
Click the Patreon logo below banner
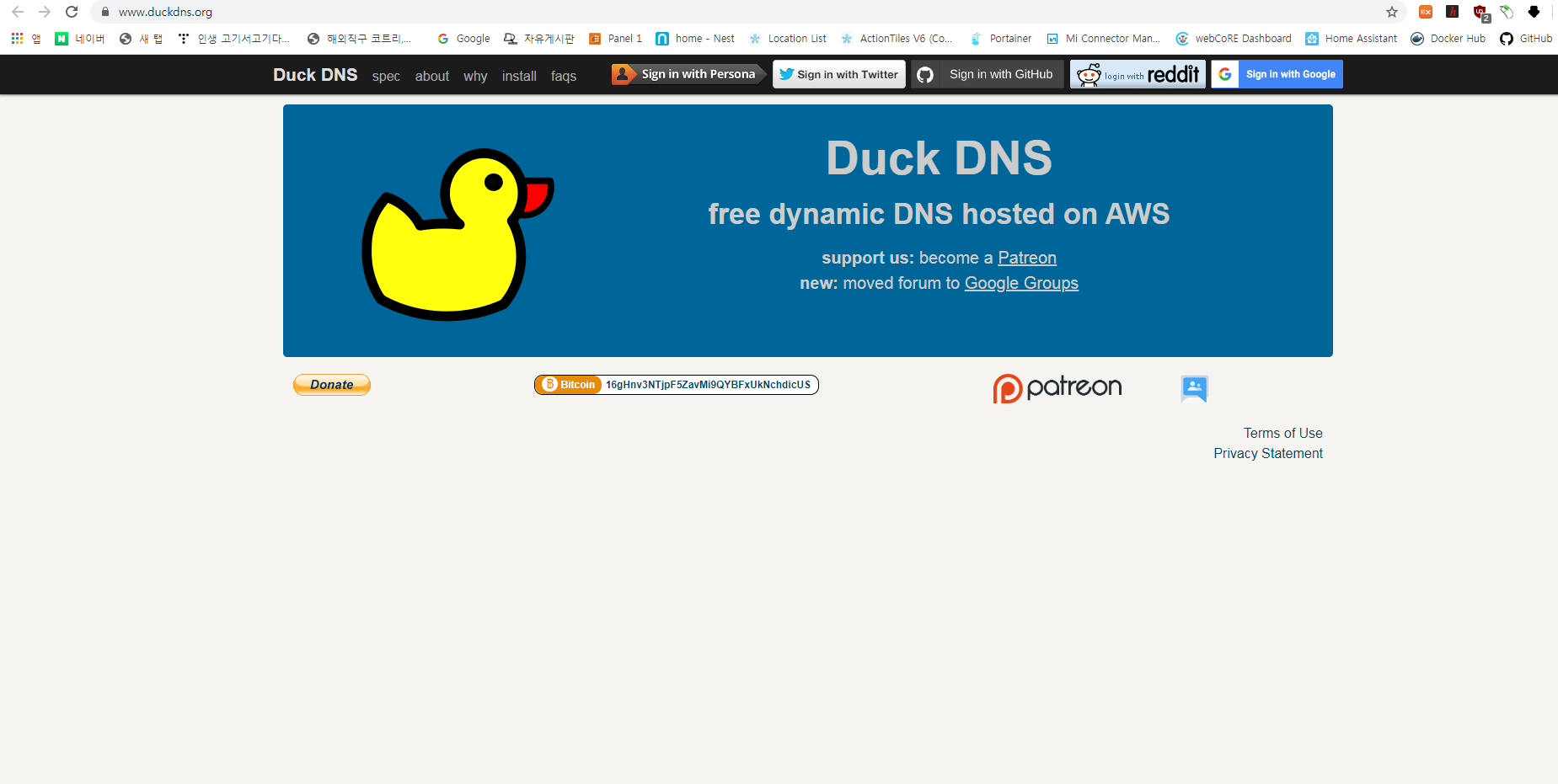coord(1057,388)
